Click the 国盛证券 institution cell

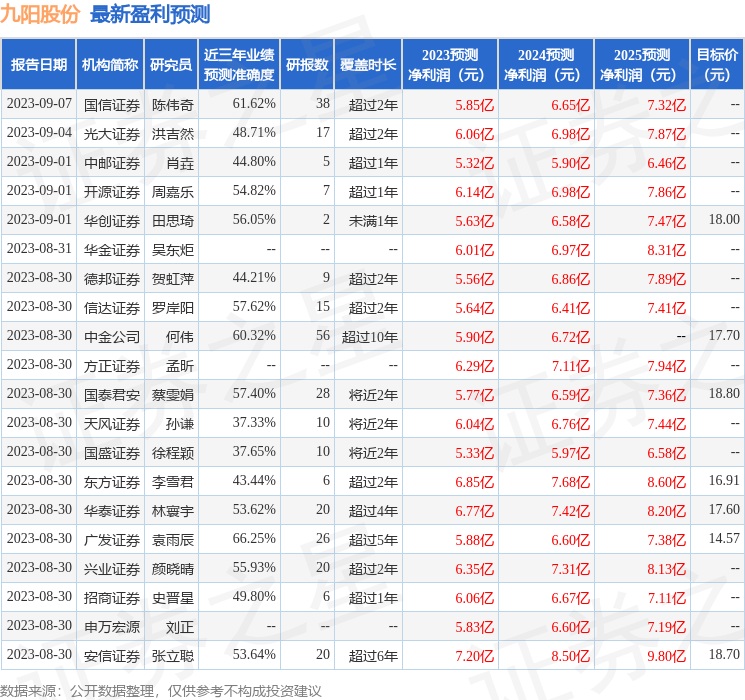[112, 453]
